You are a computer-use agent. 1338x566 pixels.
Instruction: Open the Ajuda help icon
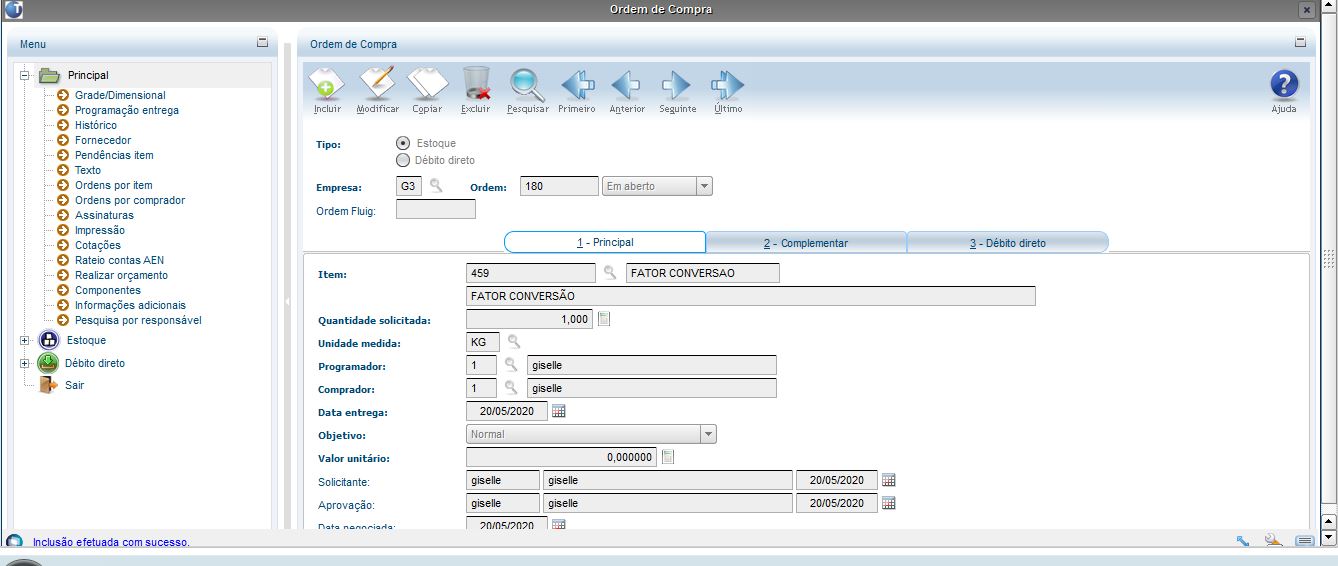[x=1284, y=84]
